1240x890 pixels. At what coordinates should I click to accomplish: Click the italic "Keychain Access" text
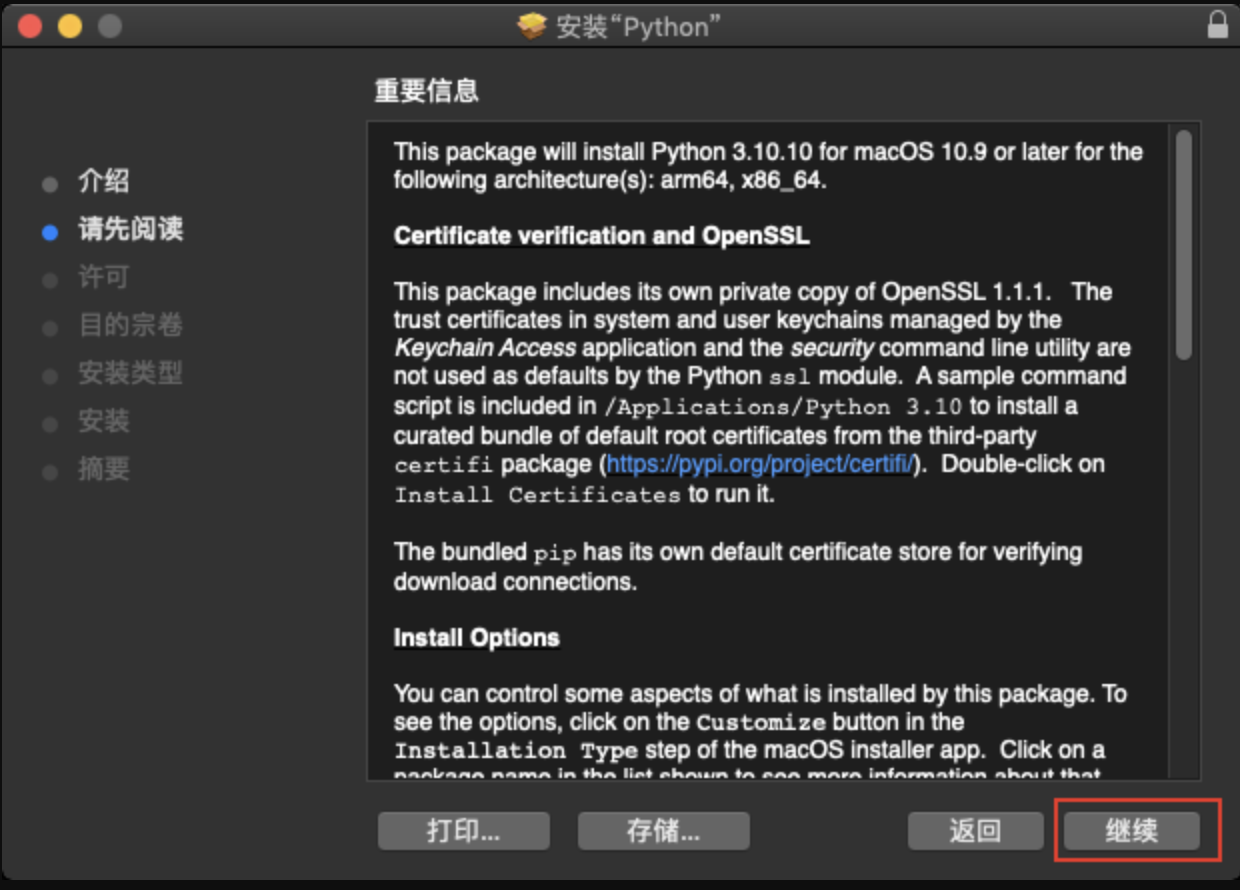point(485,349)
